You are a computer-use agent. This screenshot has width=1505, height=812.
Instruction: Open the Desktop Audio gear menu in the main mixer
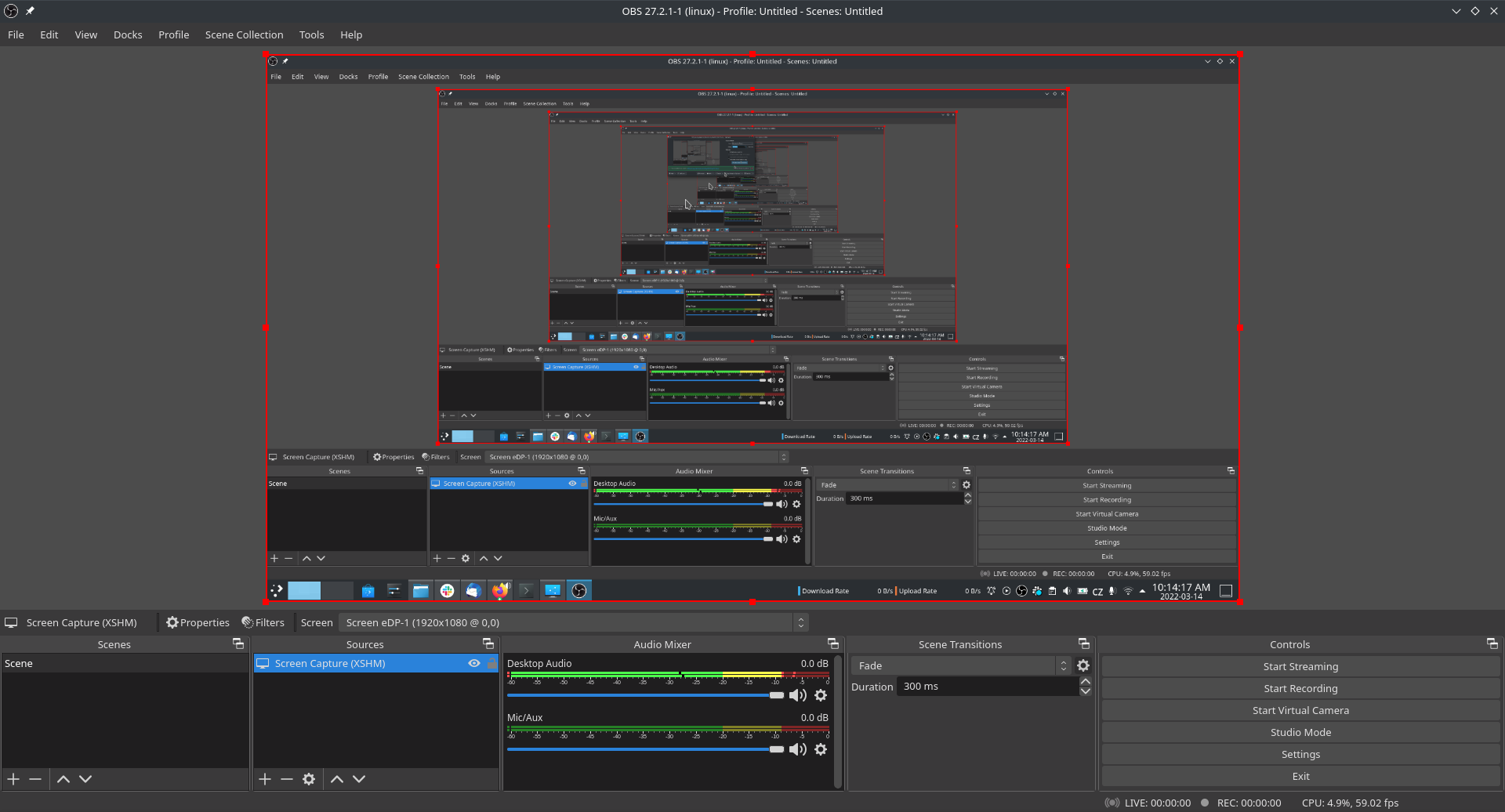(821, 695)
